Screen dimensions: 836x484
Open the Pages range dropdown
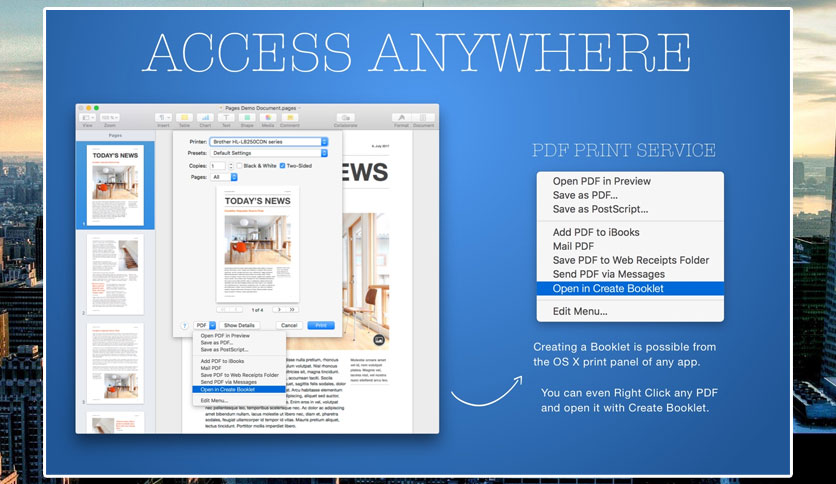[x=224, y=177]
